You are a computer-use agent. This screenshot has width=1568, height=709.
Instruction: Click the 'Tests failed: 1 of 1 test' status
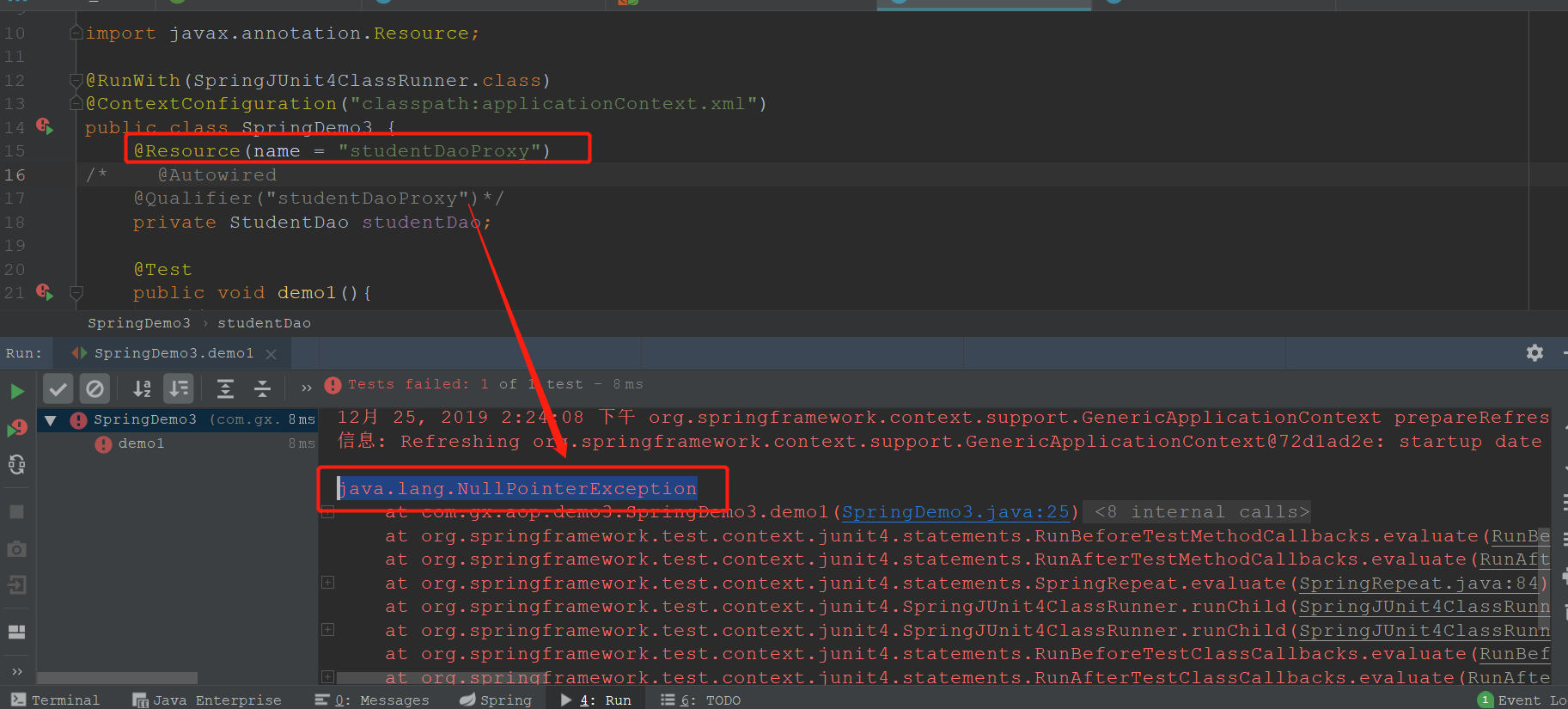coord(464,384)
